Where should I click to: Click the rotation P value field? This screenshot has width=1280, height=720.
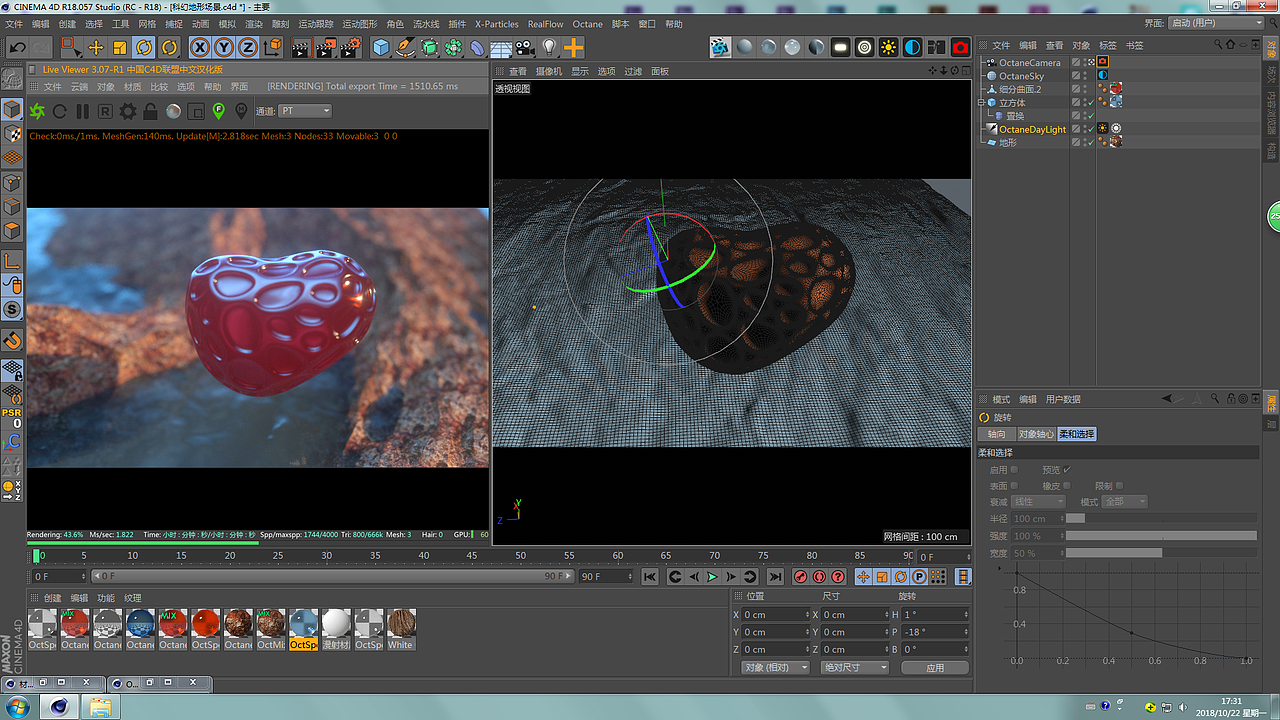[934, 632]
